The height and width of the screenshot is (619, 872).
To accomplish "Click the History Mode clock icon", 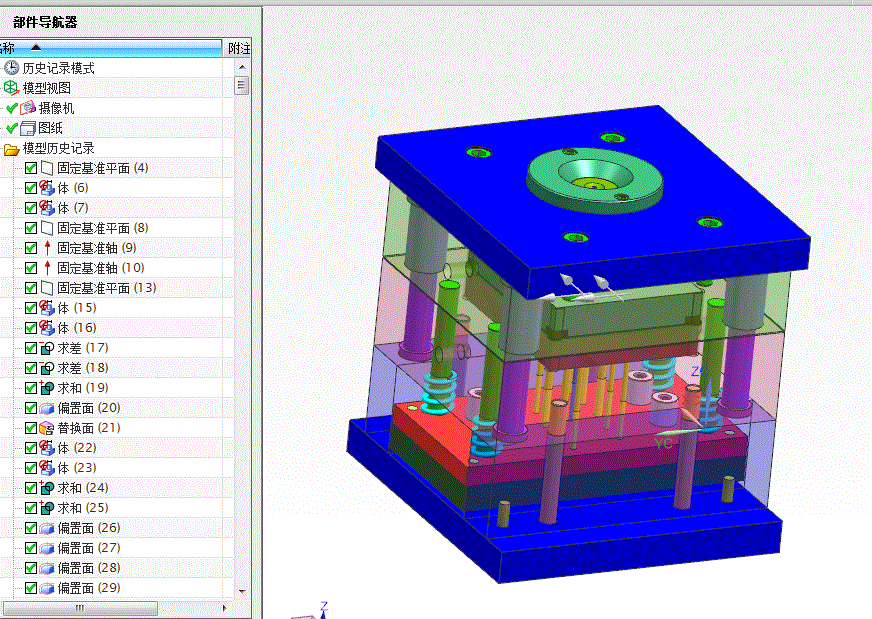I will coord(11,68).
